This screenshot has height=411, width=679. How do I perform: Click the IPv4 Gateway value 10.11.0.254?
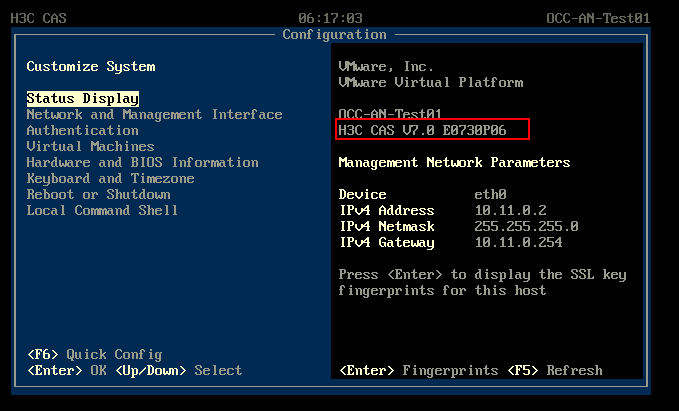(518, 243)
